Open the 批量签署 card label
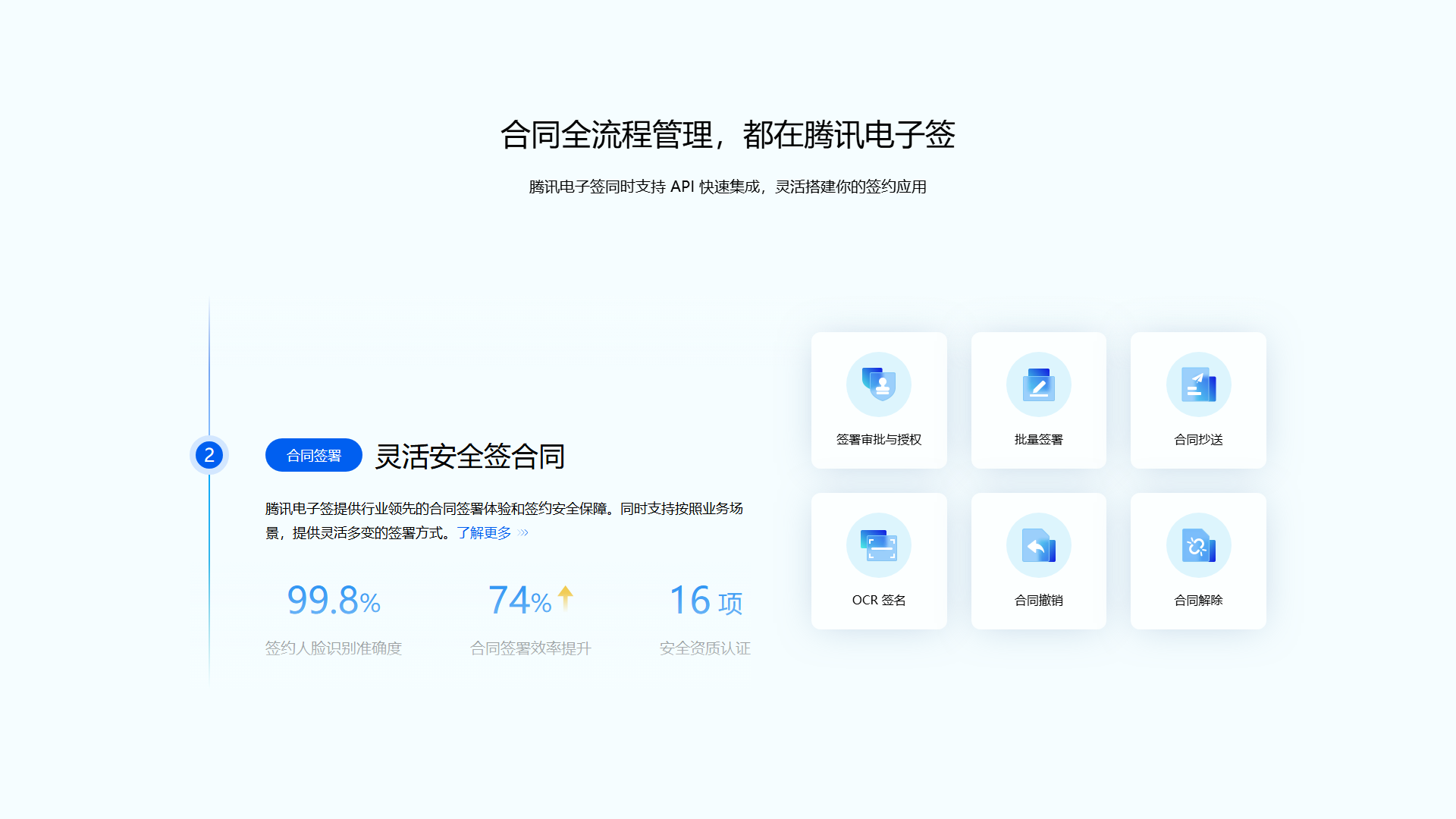 pos(1039,440)
